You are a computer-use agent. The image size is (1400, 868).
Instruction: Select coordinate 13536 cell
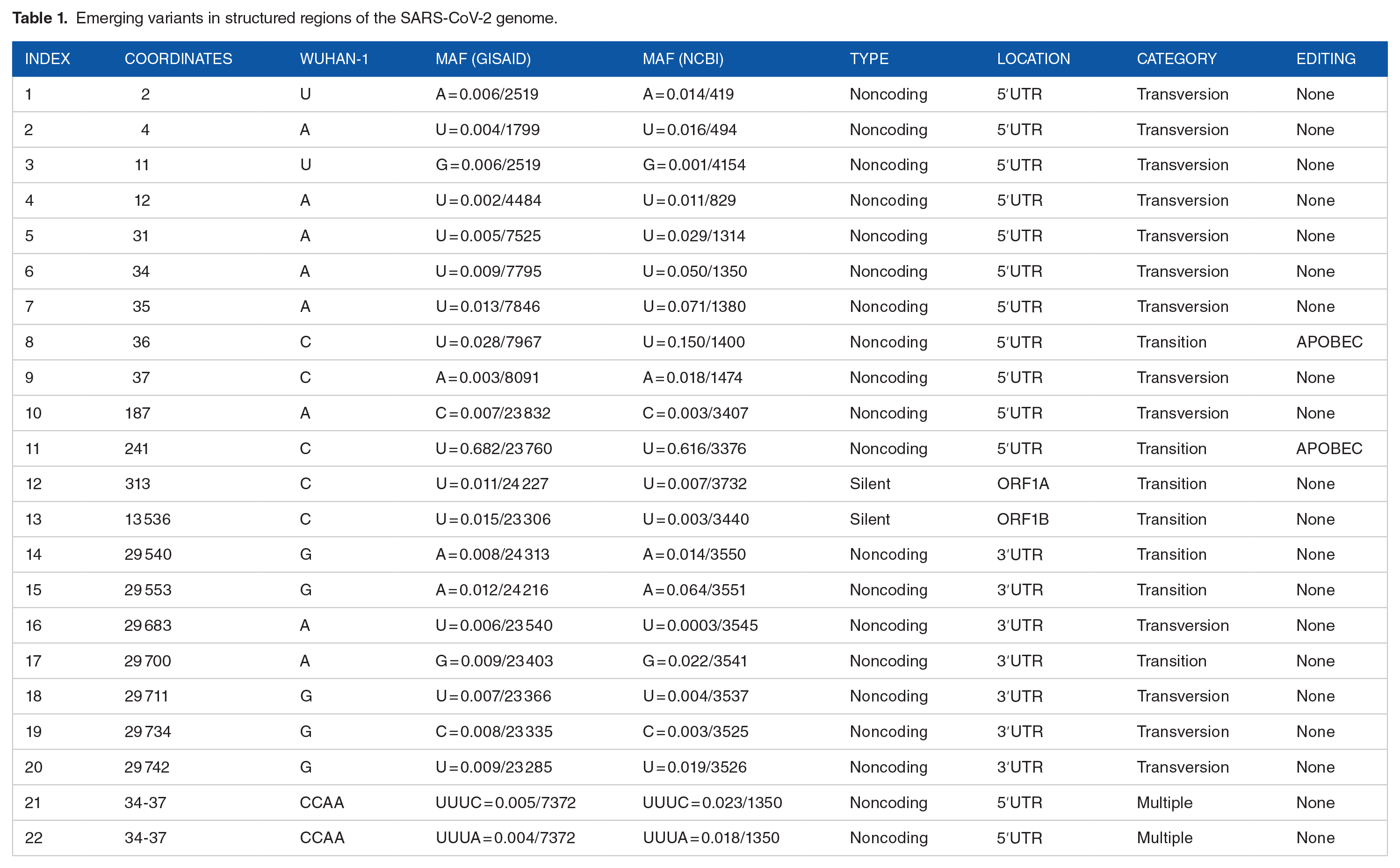[x=147, y=520]
